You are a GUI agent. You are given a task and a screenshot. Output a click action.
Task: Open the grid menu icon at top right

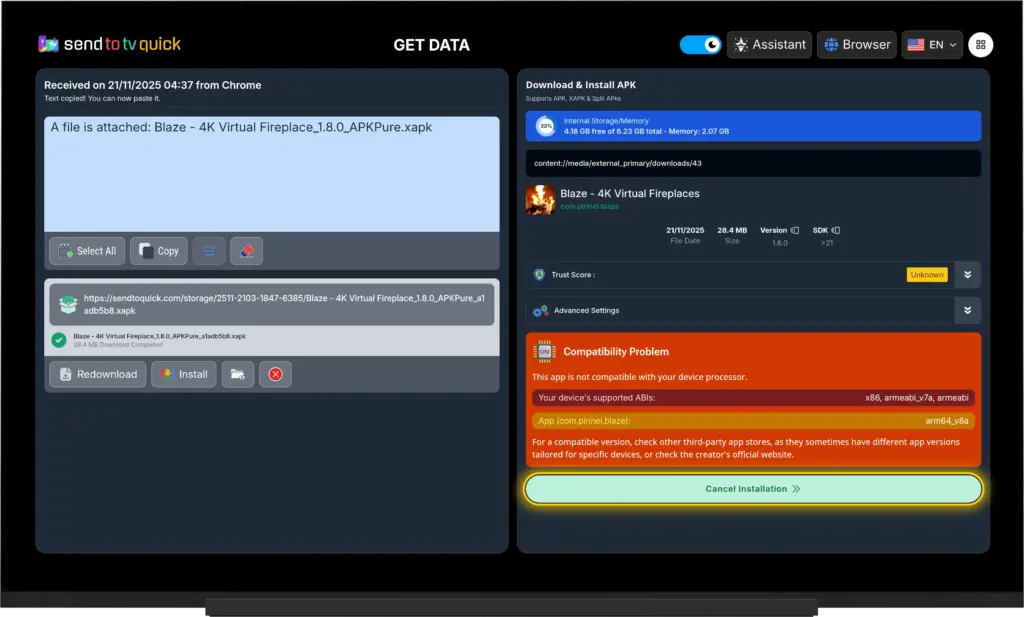coord(980,45)
